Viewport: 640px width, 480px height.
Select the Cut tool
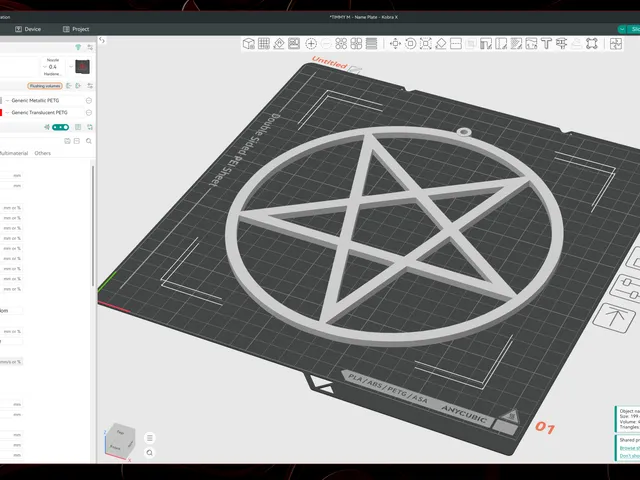coord(456,44)
